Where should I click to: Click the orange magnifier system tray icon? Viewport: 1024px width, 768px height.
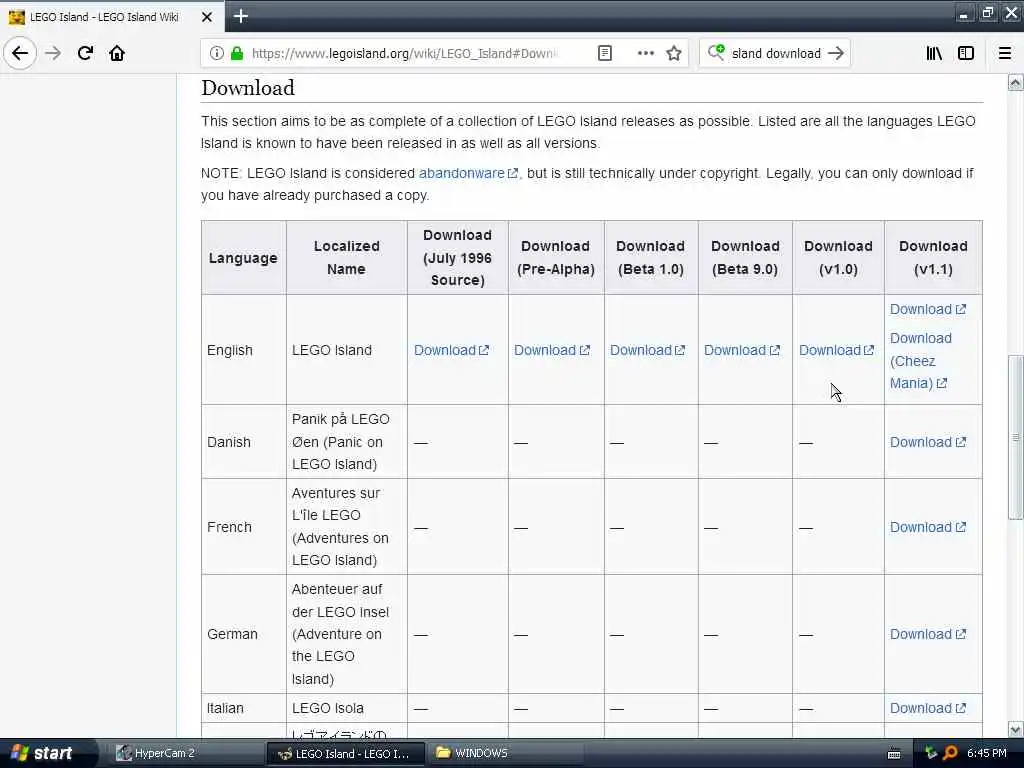950,753
